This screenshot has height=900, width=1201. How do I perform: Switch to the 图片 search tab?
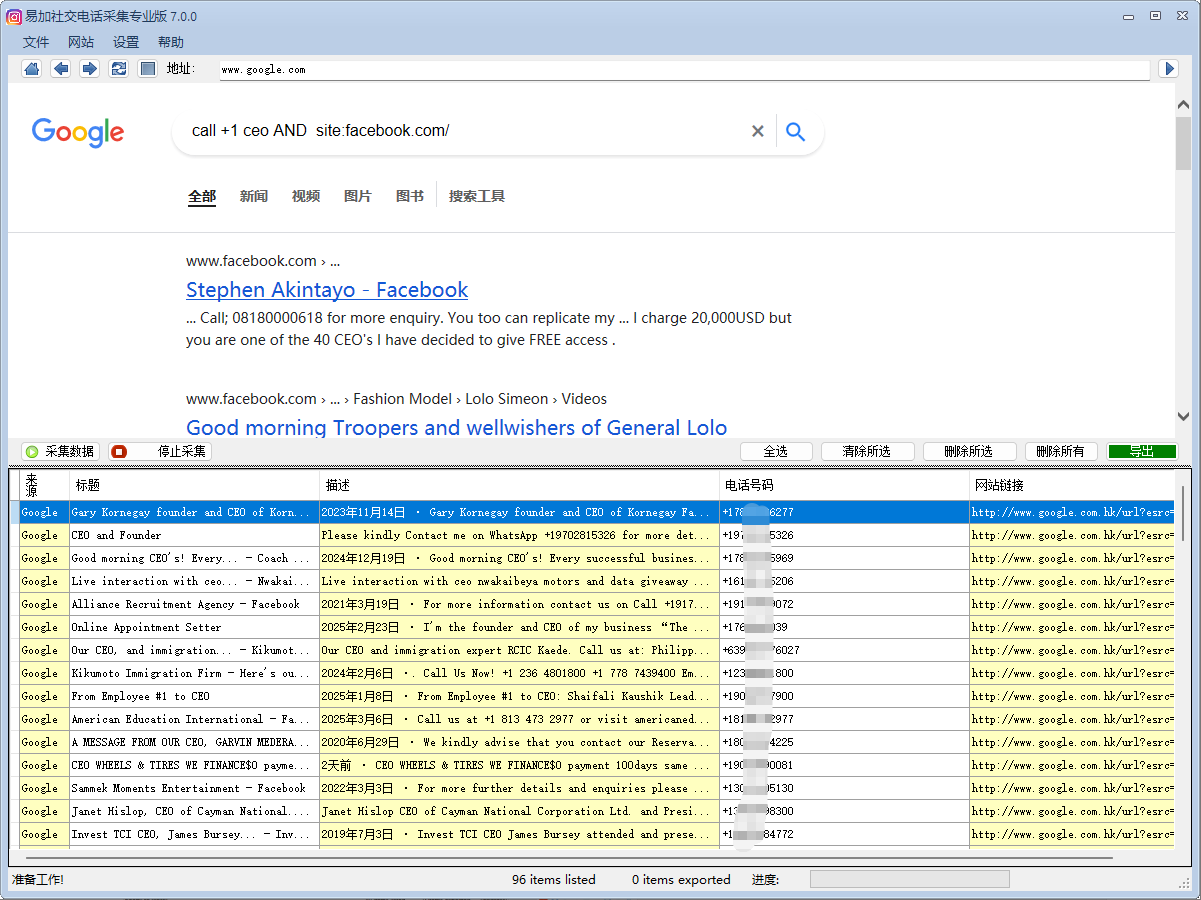point(358,196)
